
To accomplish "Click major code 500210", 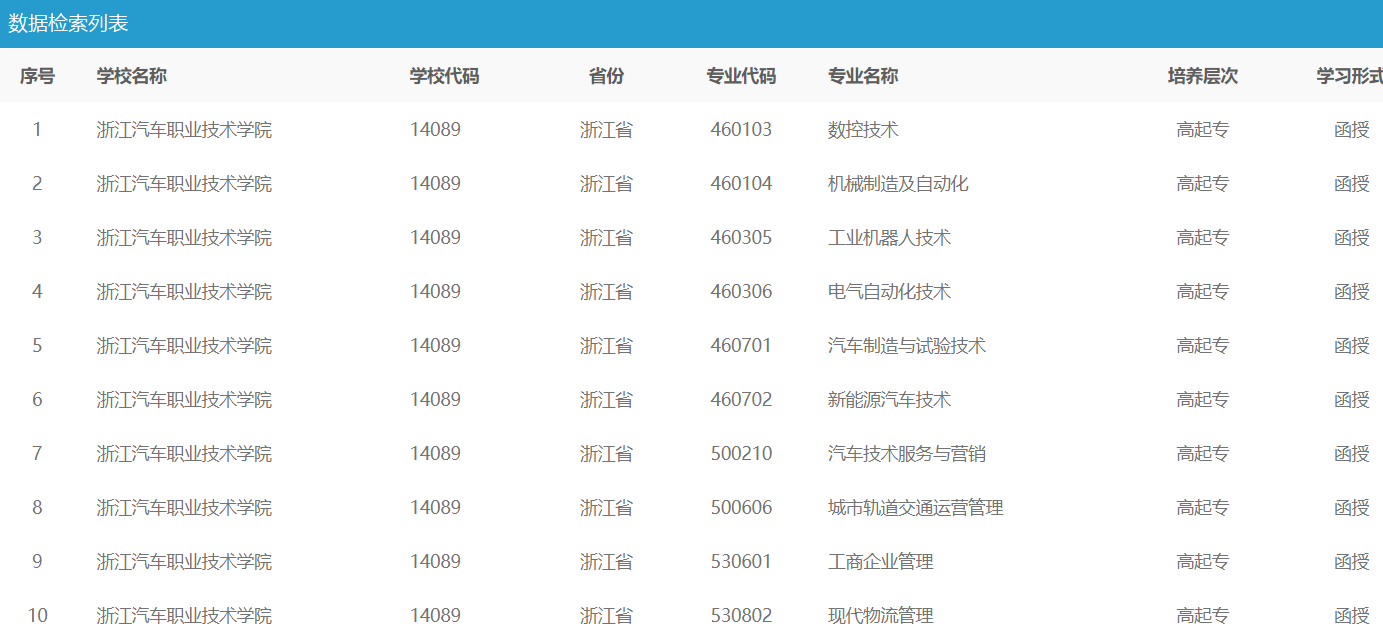I will click(741, 454).
